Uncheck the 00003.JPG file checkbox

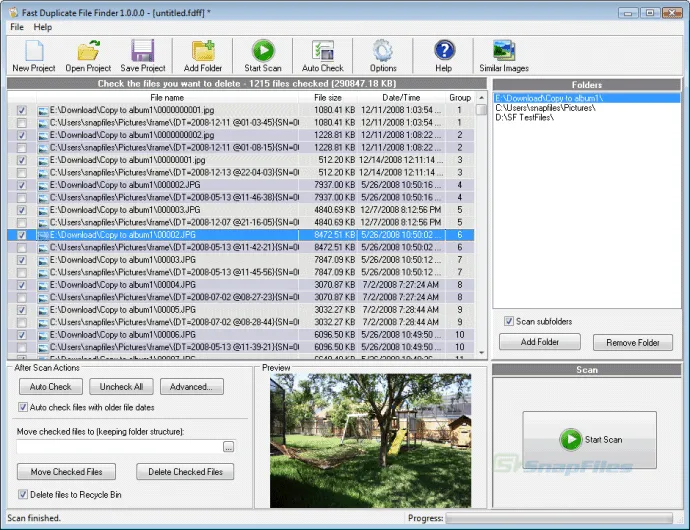(x=21, y=260)
